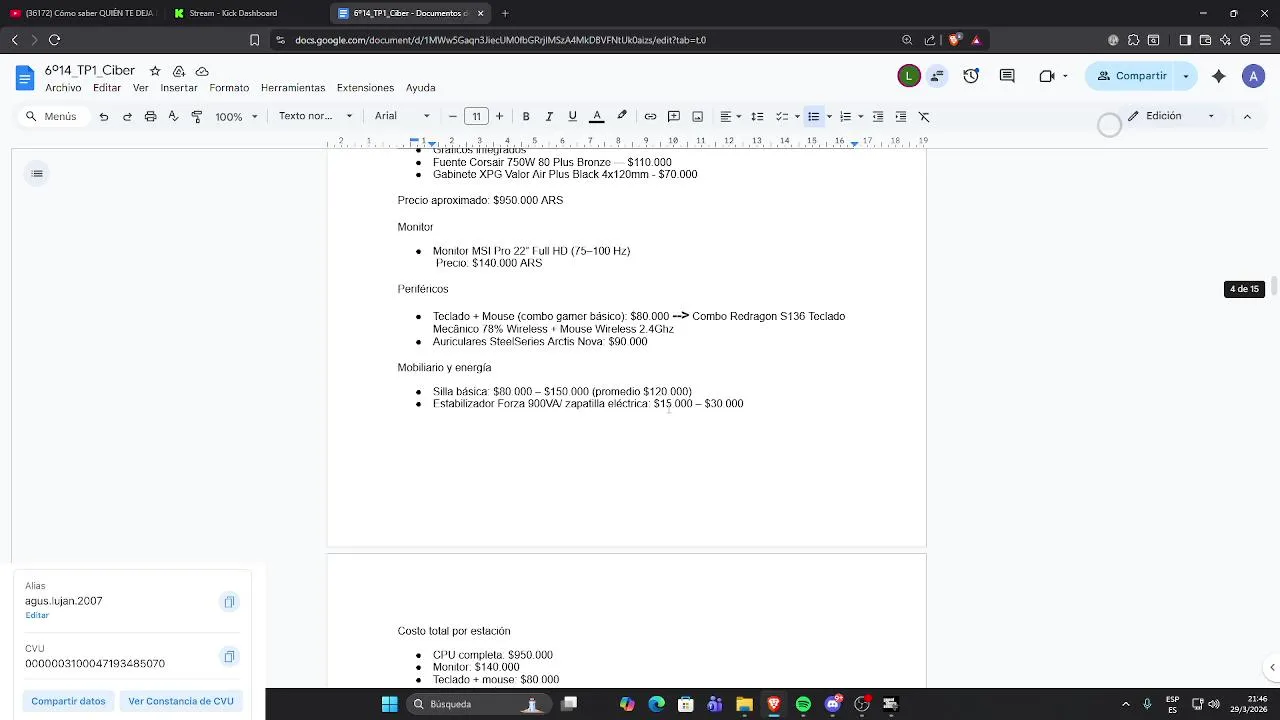This screenshot has width=1280, height=720.
Task: Open the Texto normal style dropdown
Action: (x=315, y=117)
